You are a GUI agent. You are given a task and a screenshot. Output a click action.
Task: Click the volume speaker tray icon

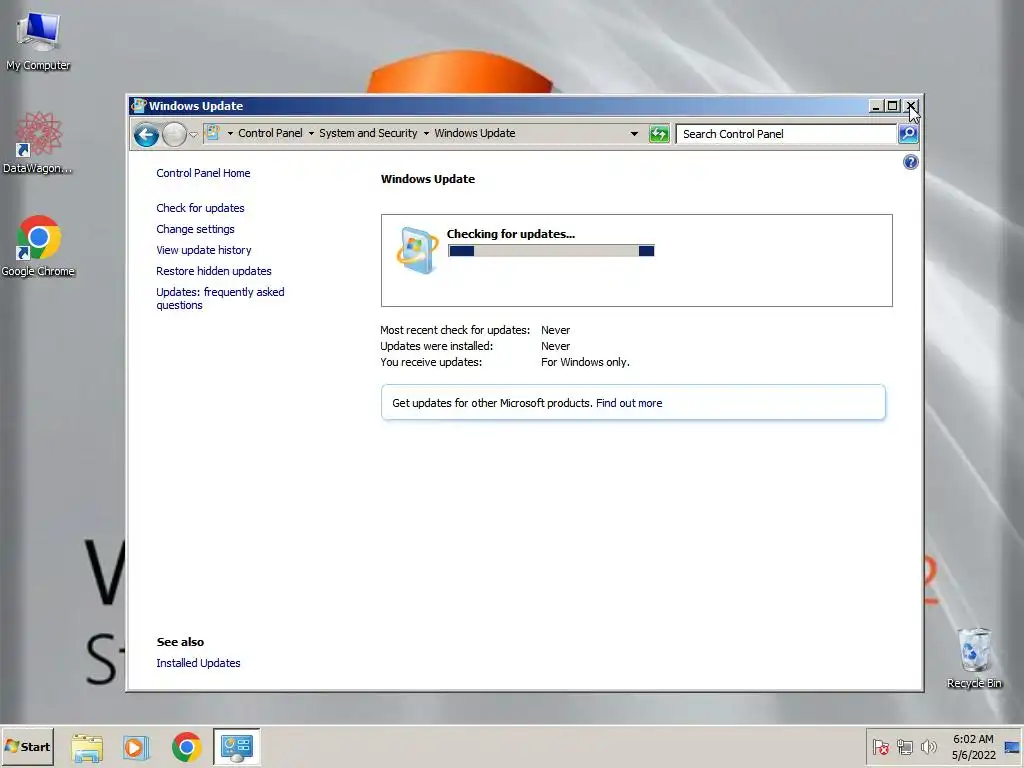coord(928,747)
